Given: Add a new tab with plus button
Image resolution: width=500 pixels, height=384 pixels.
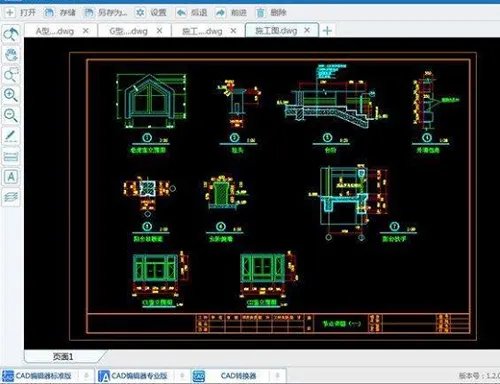Looking at the screenshot, I should coord(327,31).
